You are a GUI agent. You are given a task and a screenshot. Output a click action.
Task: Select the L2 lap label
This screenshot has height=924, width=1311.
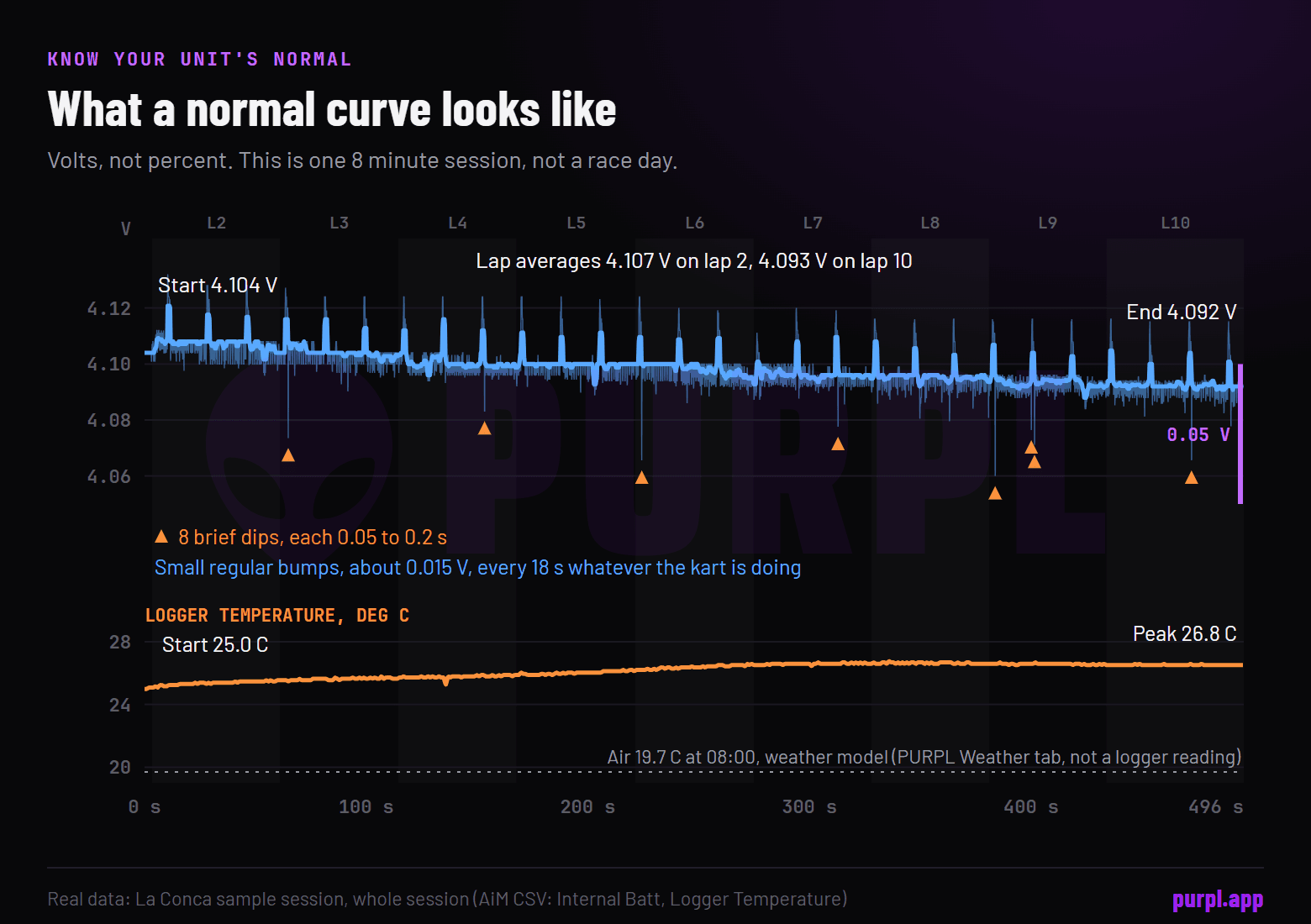217,223
